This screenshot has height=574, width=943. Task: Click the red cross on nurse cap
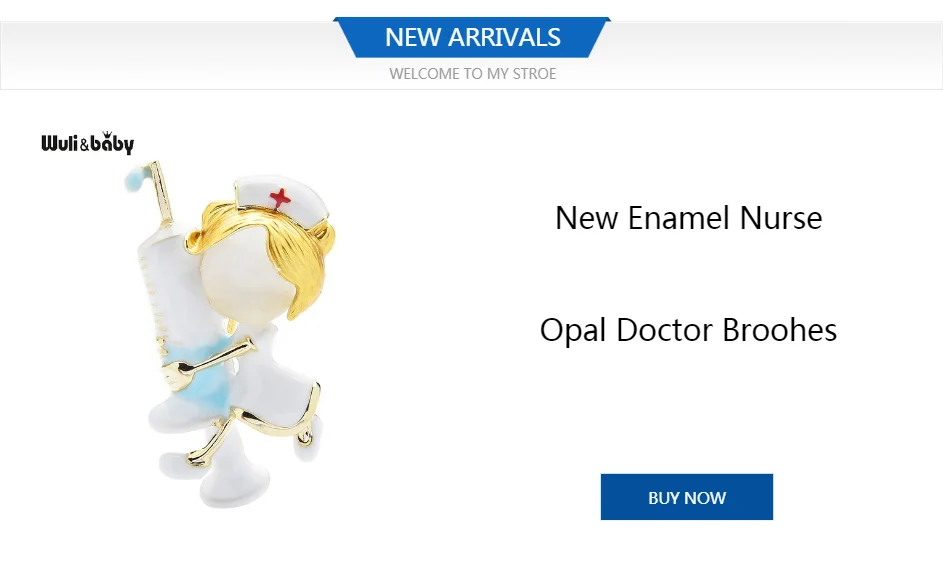pos(280,198)
